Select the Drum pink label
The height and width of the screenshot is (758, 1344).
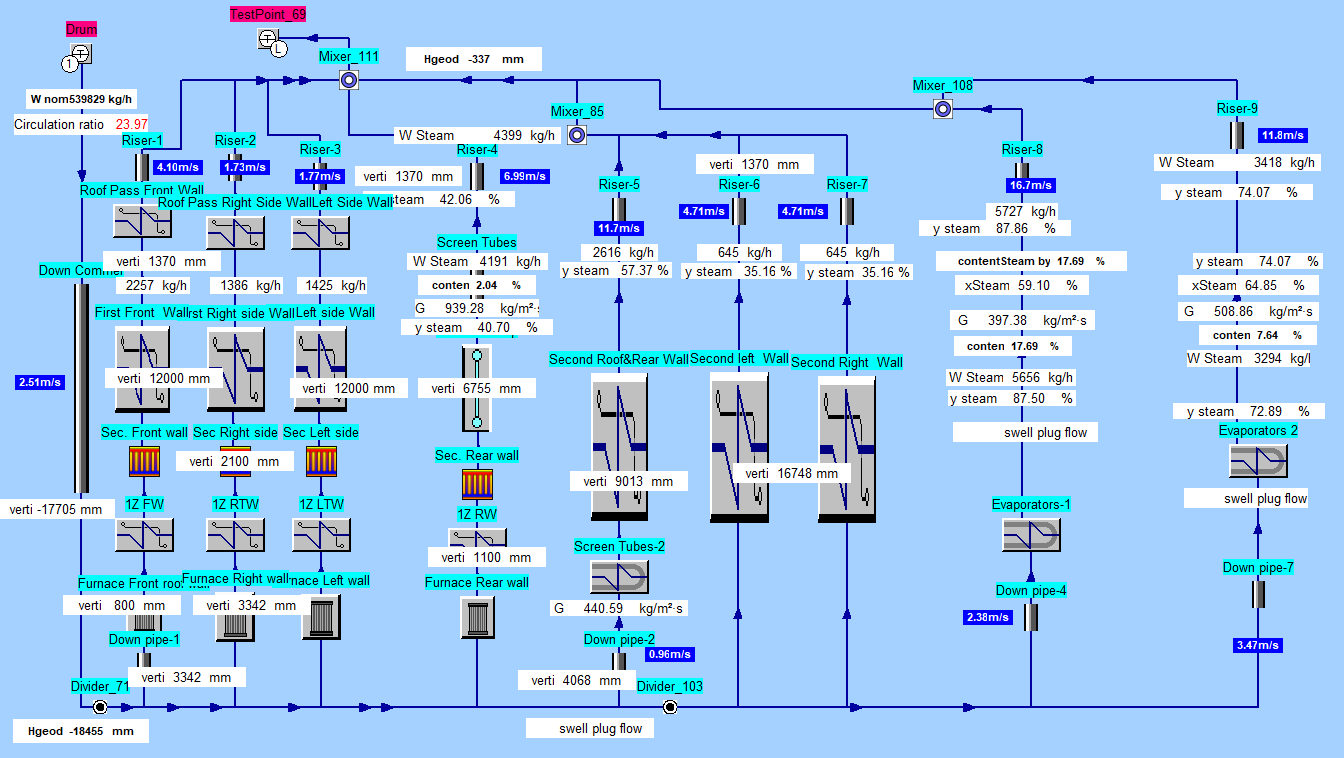81,29
